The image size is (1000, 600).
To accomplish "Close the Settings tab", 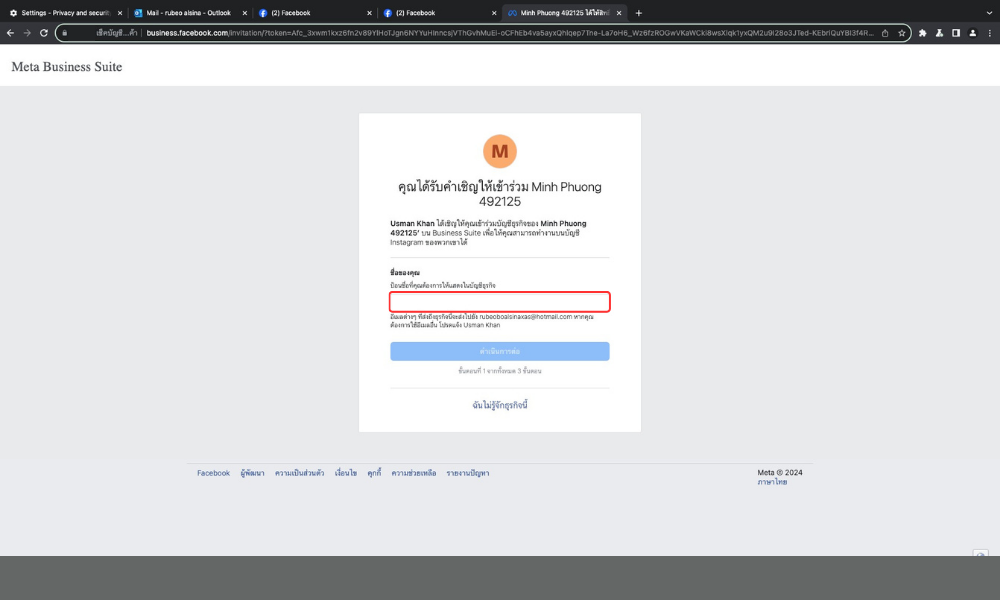I will (x=120, y=13).
